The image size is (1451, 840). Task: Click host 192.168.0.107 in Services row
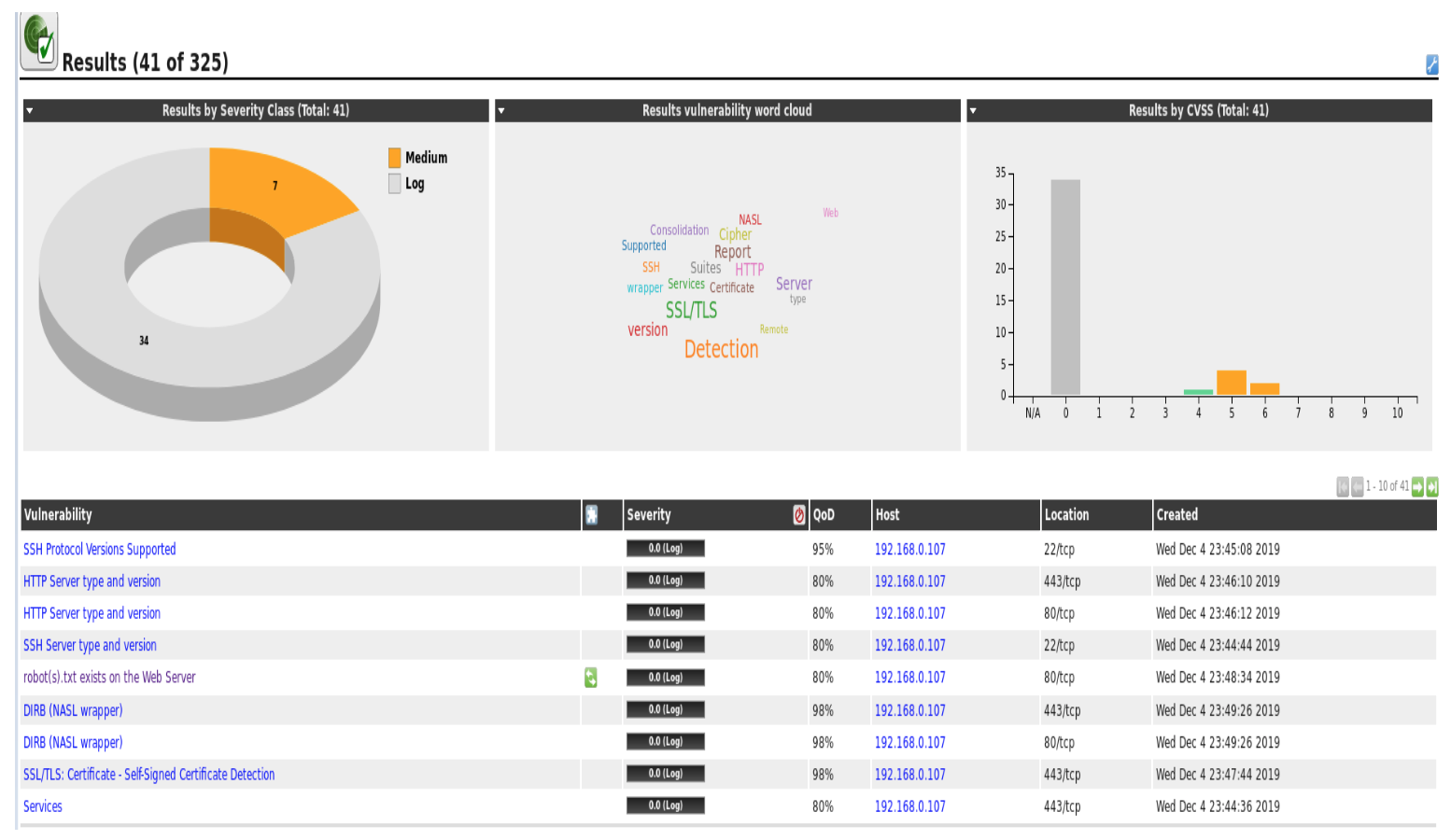909,806
